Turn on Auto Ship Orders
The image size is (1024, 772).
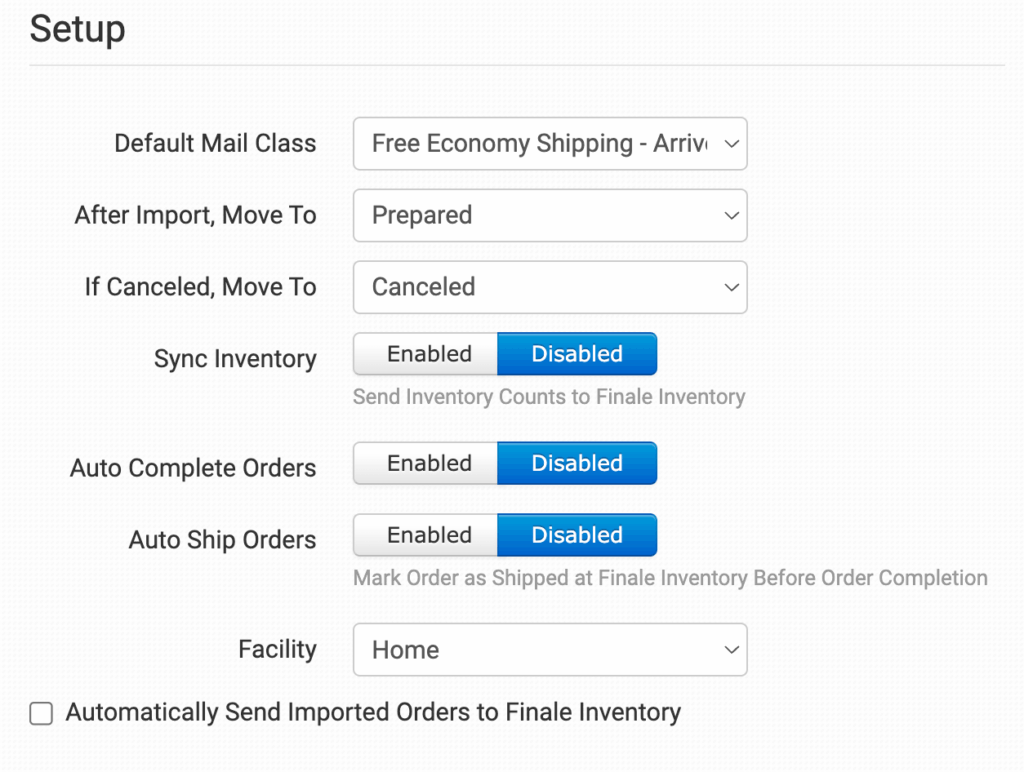[x=429, y=535]
